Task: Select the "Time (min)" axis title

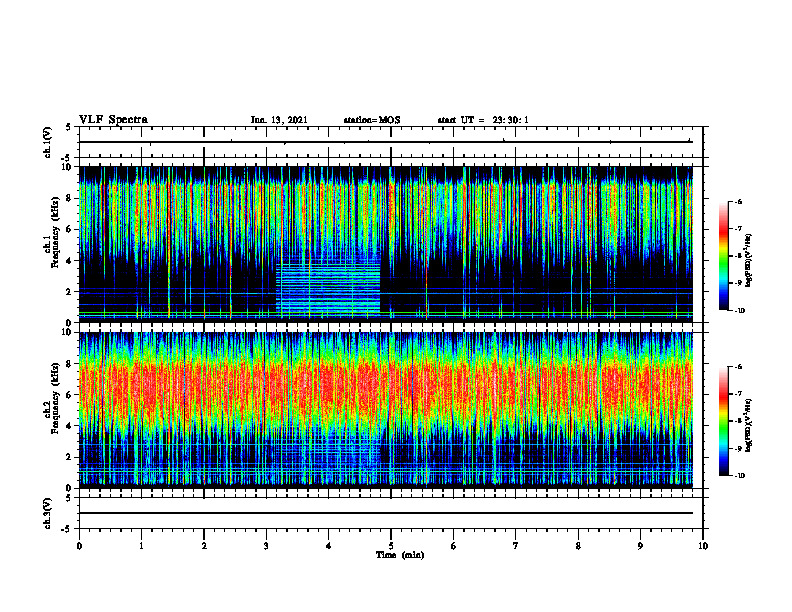Action: [400, 555]
